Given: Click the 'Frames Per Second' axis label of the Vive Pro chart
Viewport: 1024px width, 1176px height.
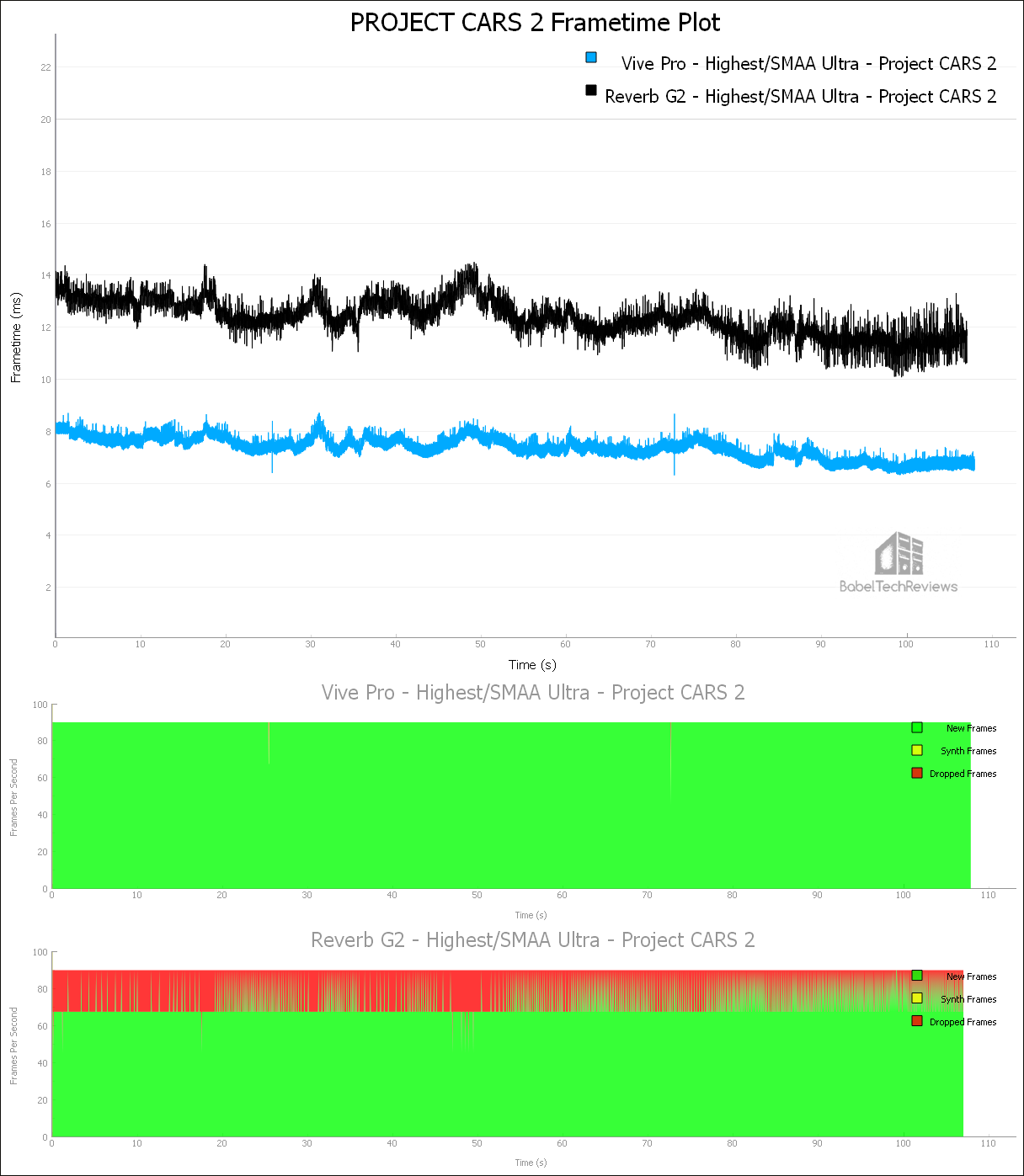Looking at the screenshot, I should point(13,797).
